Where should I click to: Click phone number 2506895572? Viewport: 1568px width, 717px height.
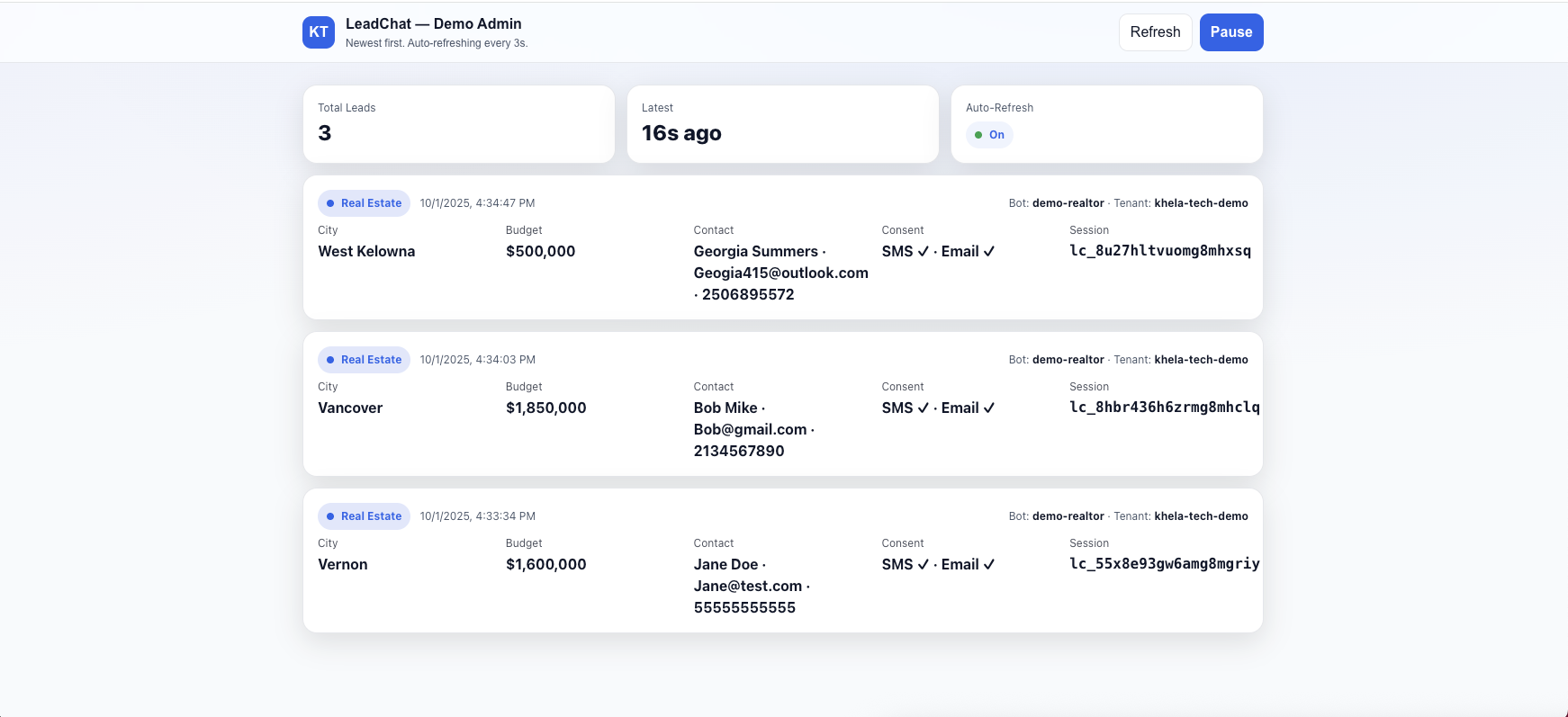pyautogui.click(x=747, y=294)
